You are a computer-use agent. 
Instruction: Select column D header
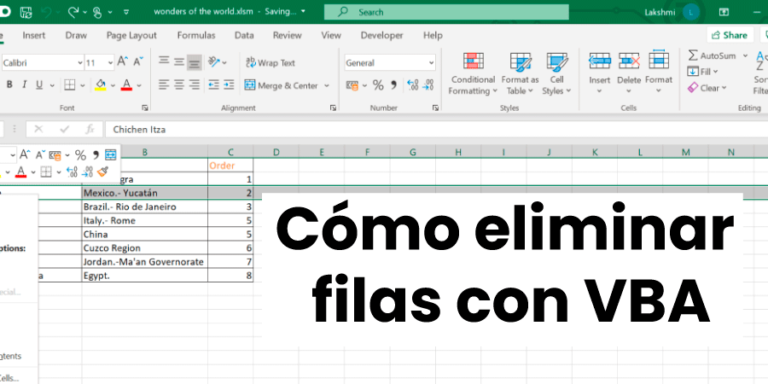point(276,152)
